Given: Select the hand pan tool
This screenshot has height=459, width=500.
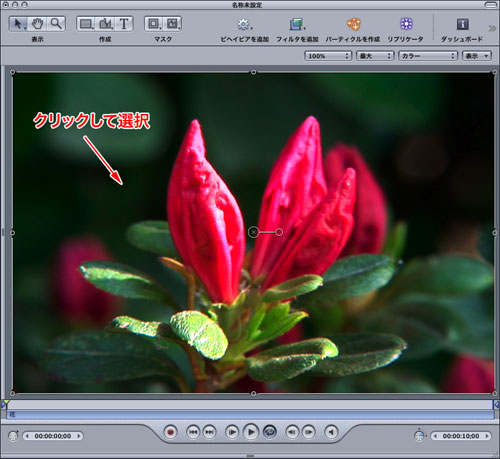Looking at the screenshot, I should (x=37, y=24).
